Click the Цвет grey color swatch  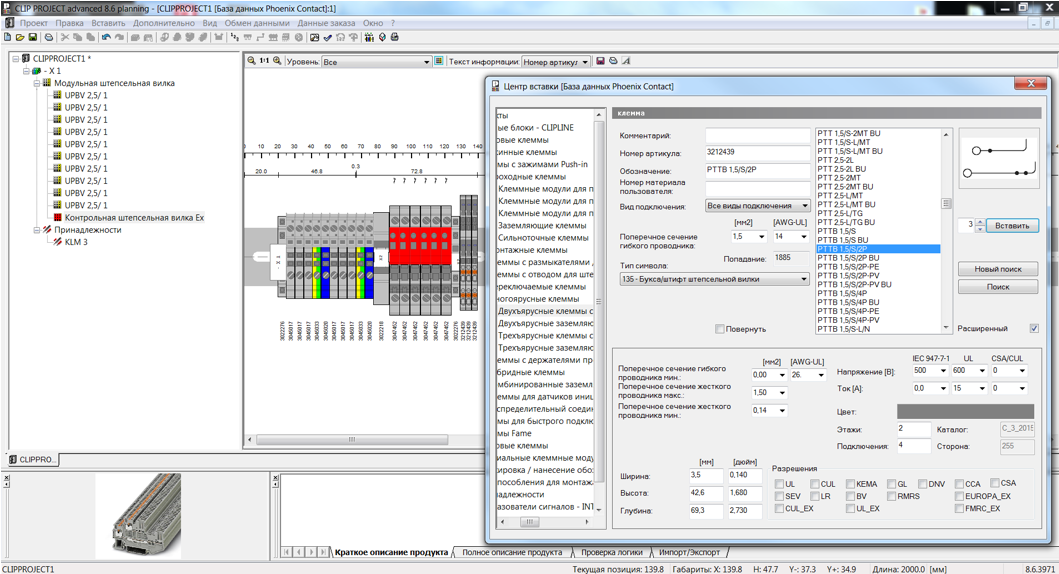pyautogui.click(x=965, y=412)
